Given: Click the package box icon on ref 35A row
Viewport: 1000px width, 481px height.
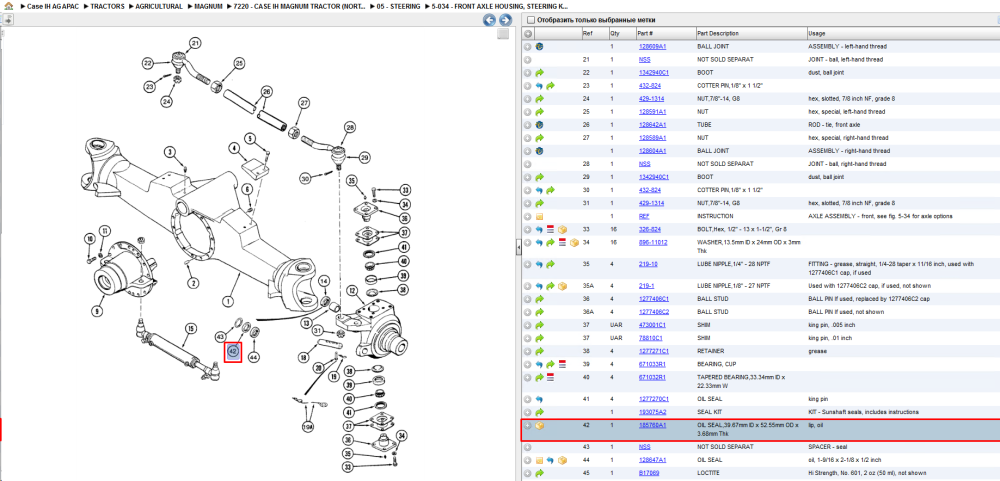Looking at the screenshot, I should 562,286.
